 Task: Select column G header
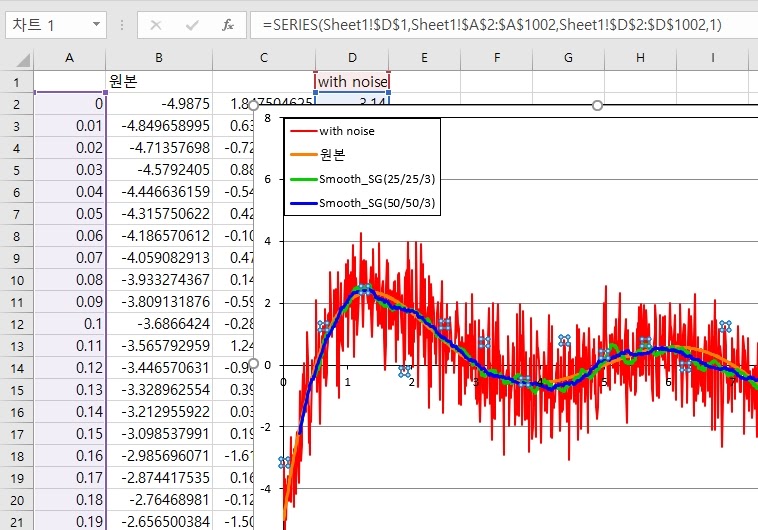pos(568,59)
